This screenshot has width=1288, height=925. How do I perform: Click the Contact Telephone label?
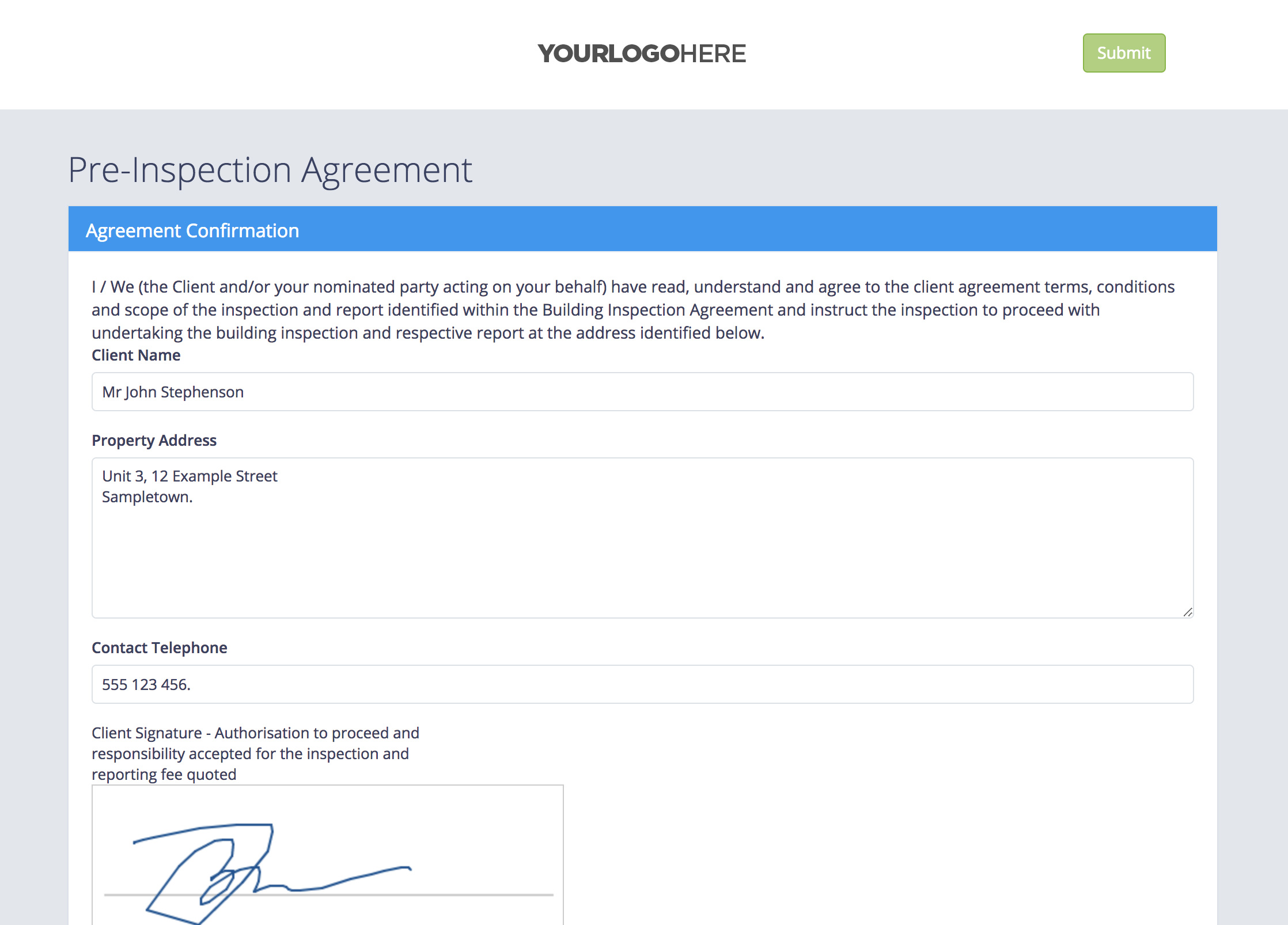pyautogui.click(x=159, y=648)
